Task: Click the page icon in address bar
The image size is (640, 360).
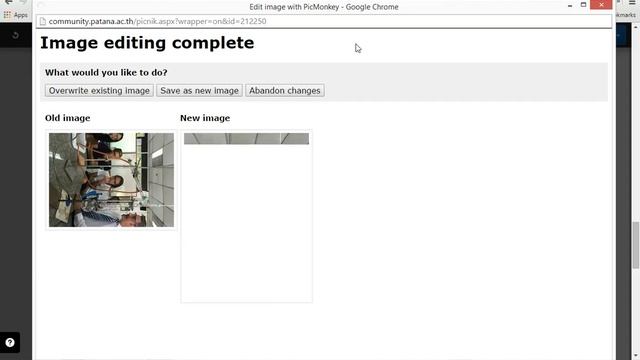Action: coord(43,21)
